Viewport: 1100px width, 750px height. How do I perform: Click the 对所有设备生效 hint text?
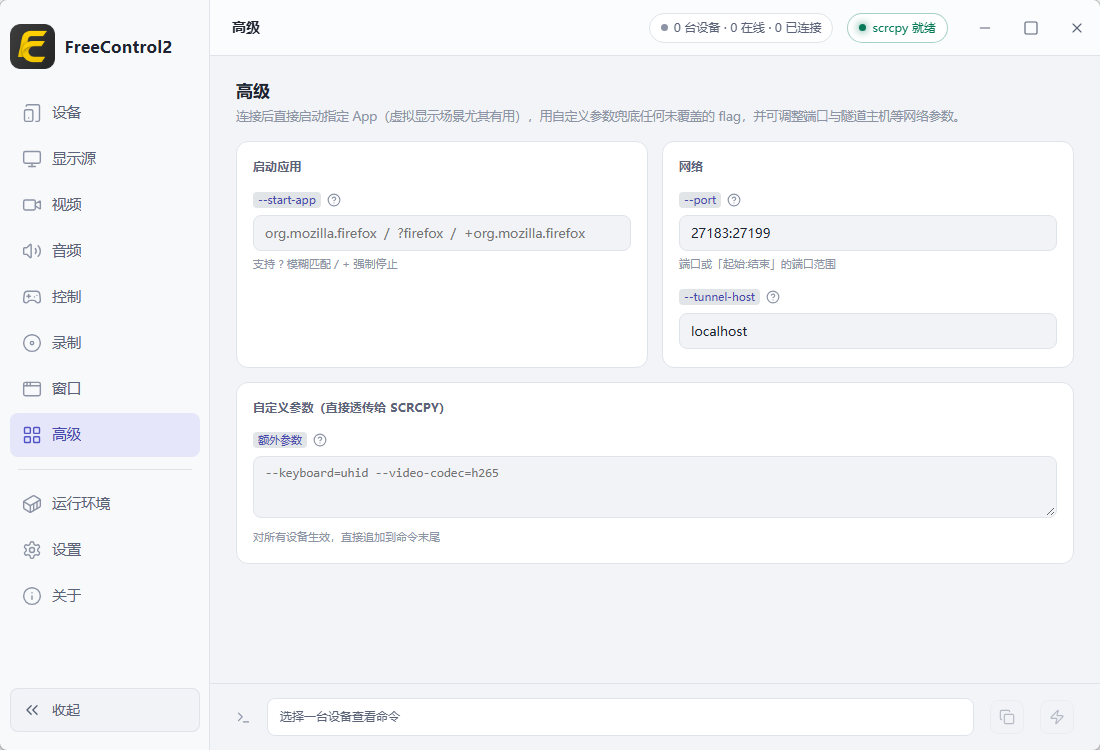[x=347, y=537]
